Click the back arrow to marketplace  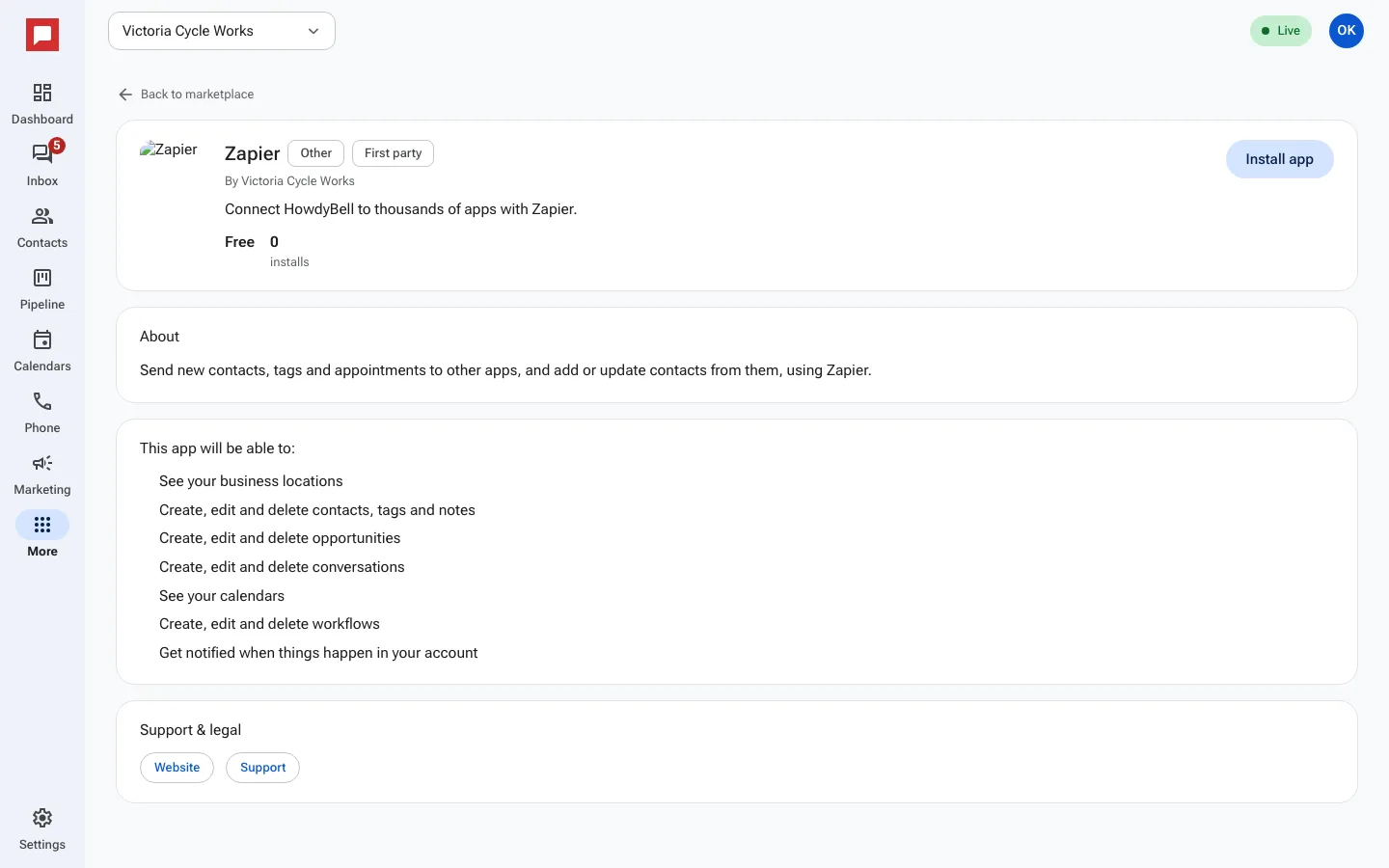point(125,95)
